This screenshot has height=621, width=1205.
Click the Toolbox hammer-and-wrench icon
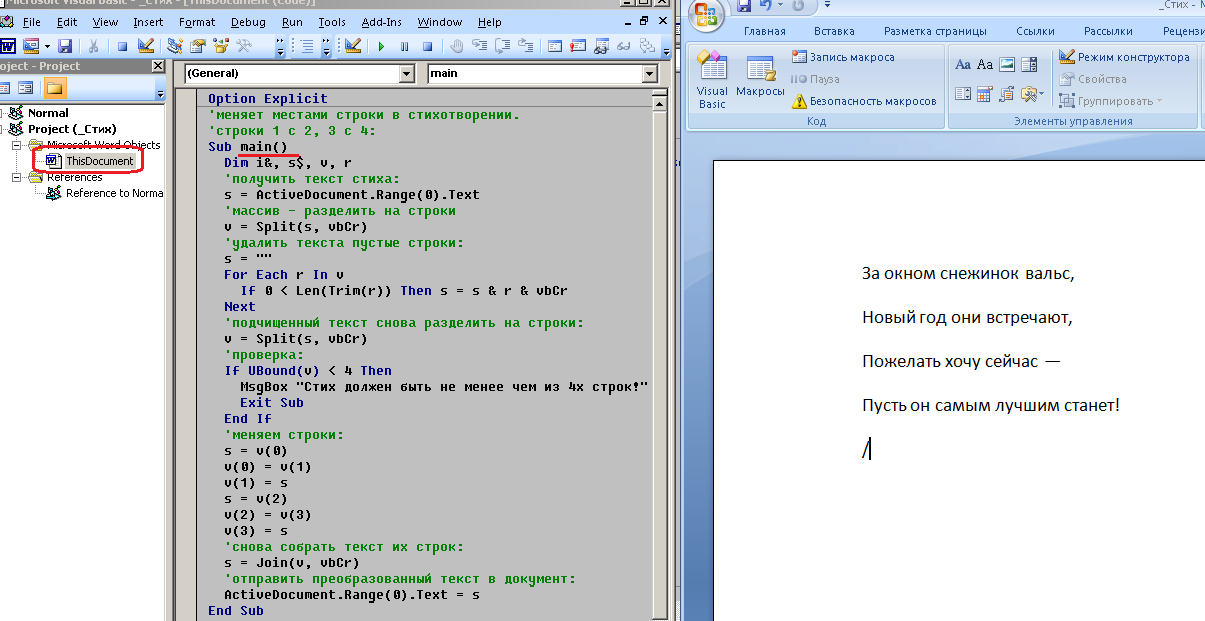tap(243, 46)
